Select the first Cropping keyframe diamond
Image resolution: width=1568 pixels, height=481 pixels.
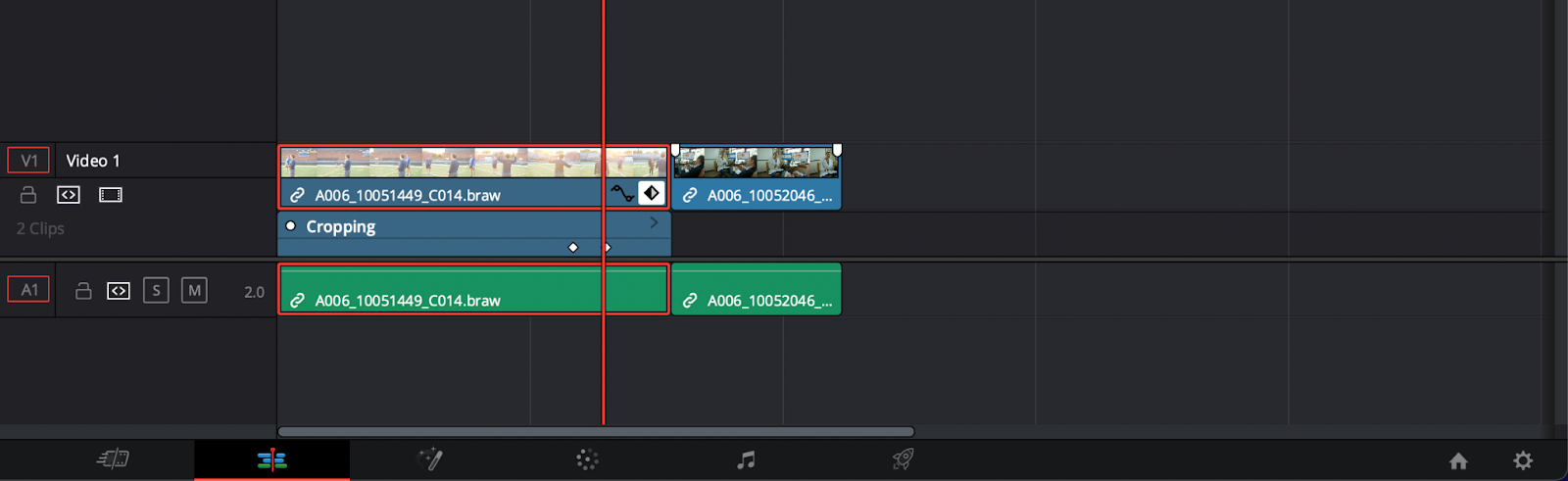pos(573,248)
